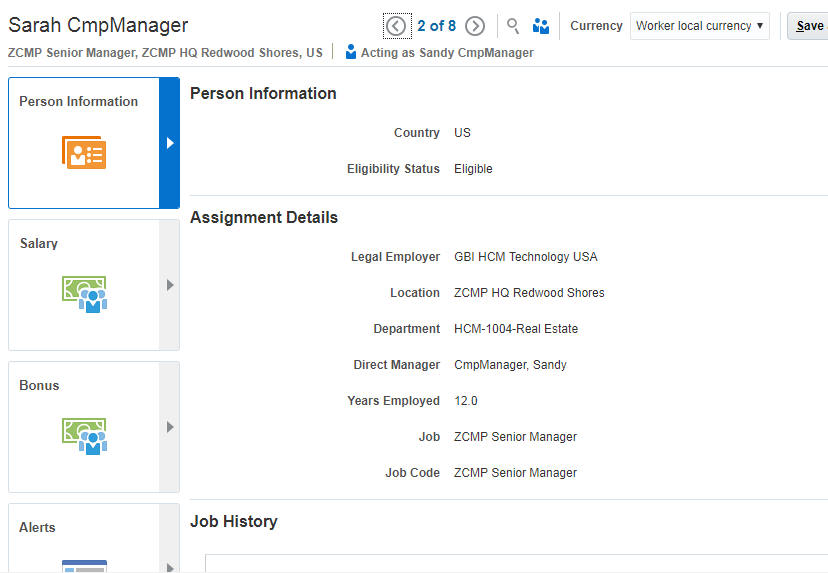This screenshot has height=573, width=828.
Task: Click the Bonus money icon
Action: tap(84, 436)
